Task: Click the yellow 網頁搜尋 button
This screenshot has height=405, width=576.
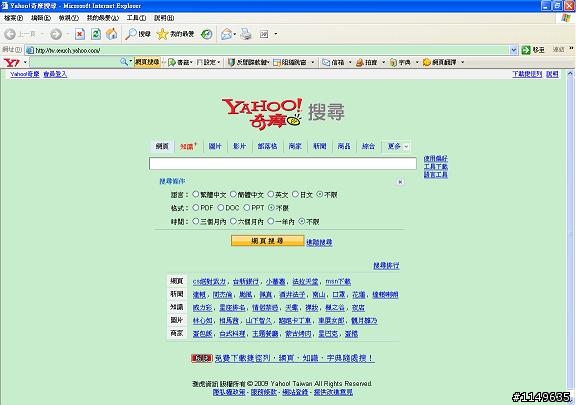Action: [267, 241]
